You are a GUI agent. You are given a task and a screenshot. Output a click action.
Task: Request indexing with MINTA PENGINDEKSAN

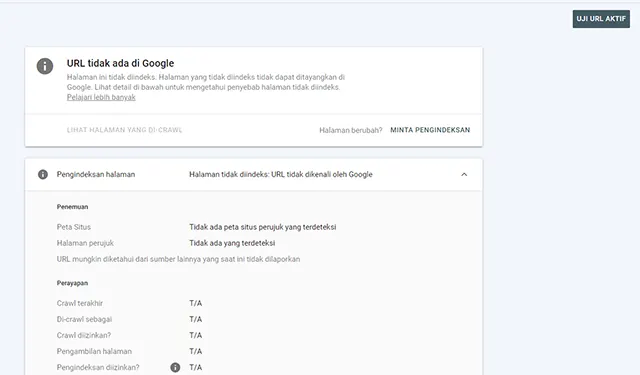pos(430,130)
